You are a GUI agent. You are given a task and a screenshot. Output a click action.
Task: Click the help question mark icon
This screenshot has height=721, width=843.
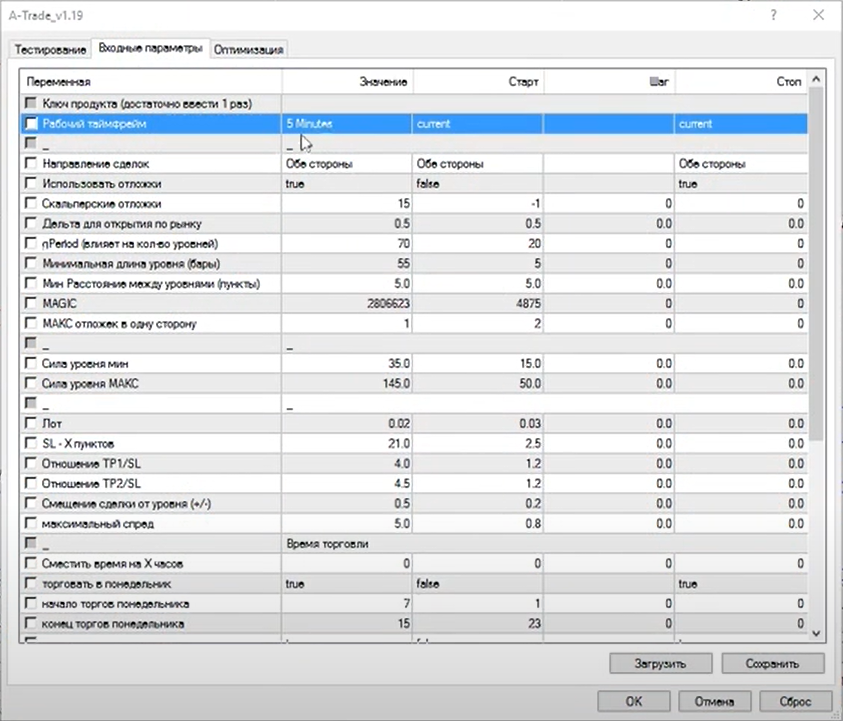tap(773, 15)
